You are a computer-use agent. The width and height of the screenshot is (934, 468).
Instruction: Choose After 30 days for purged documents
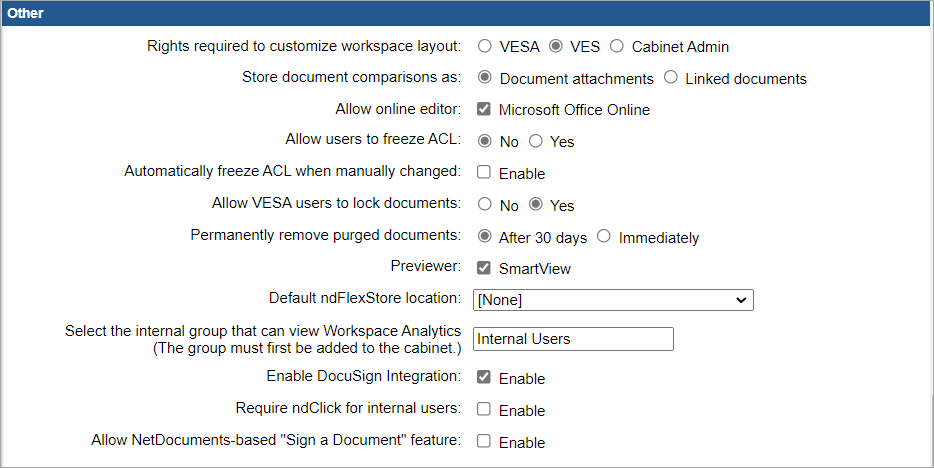coord(485,238)
